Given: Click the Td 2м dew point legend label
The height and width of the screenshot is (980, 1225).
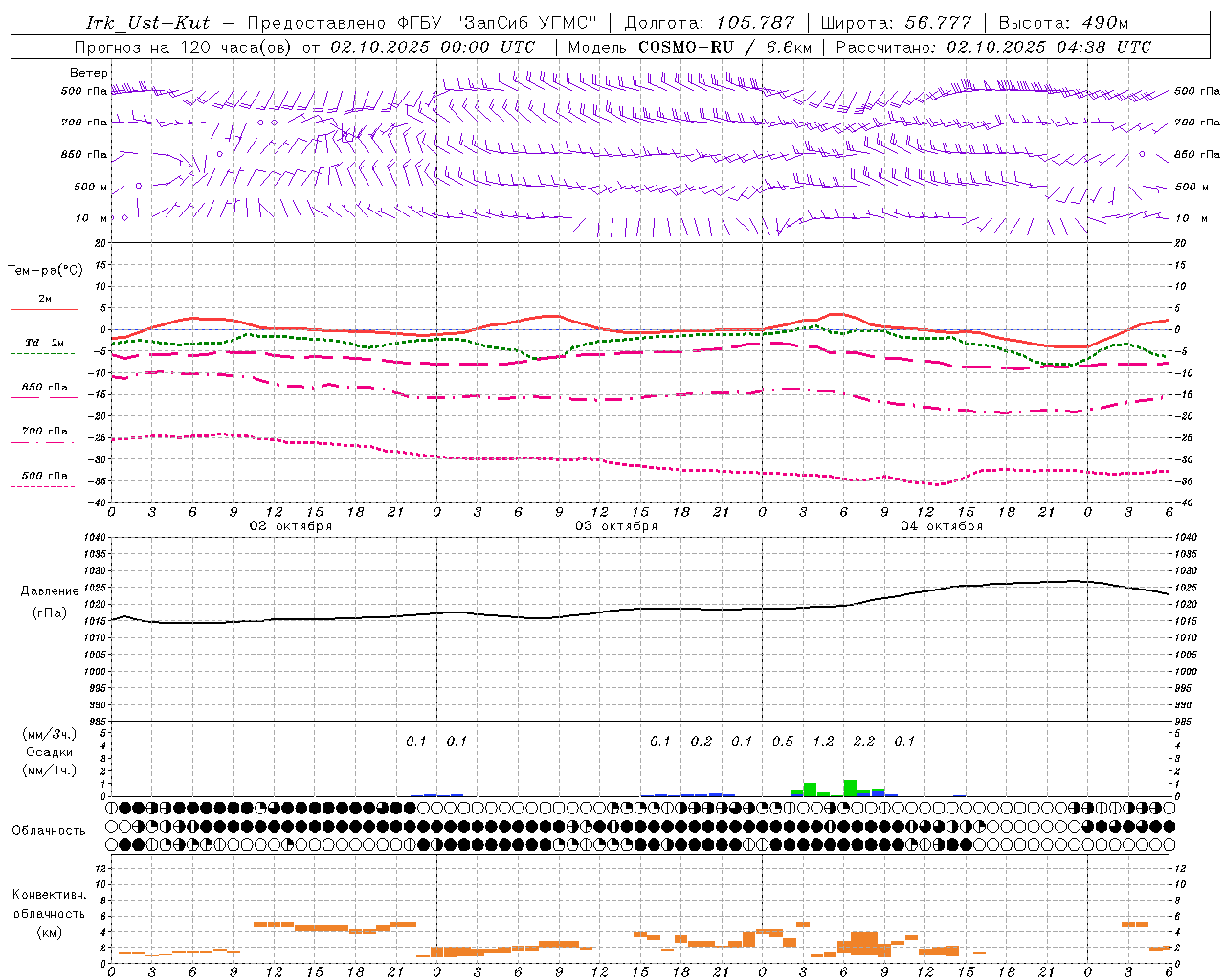Looking at the screenshot, I should tap(45, 343).
